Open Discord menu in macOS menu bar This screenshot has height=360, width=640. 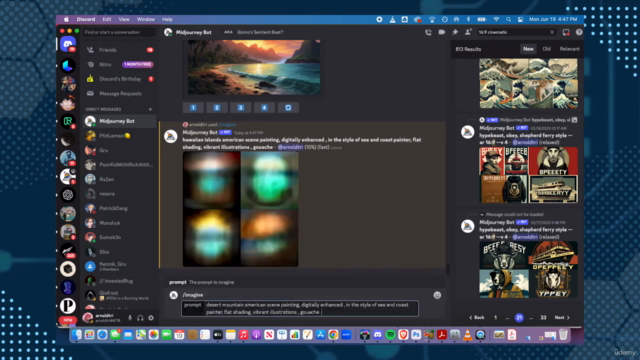point(86,19)
